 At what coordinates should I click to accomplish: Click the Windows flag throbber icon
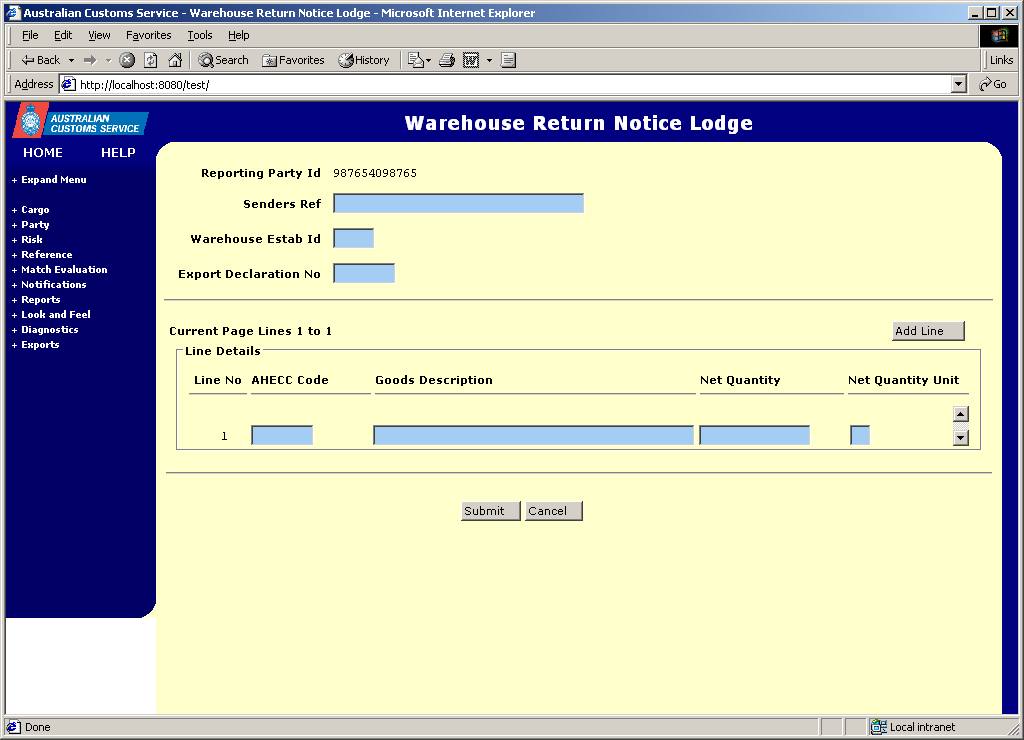point(999,35)
